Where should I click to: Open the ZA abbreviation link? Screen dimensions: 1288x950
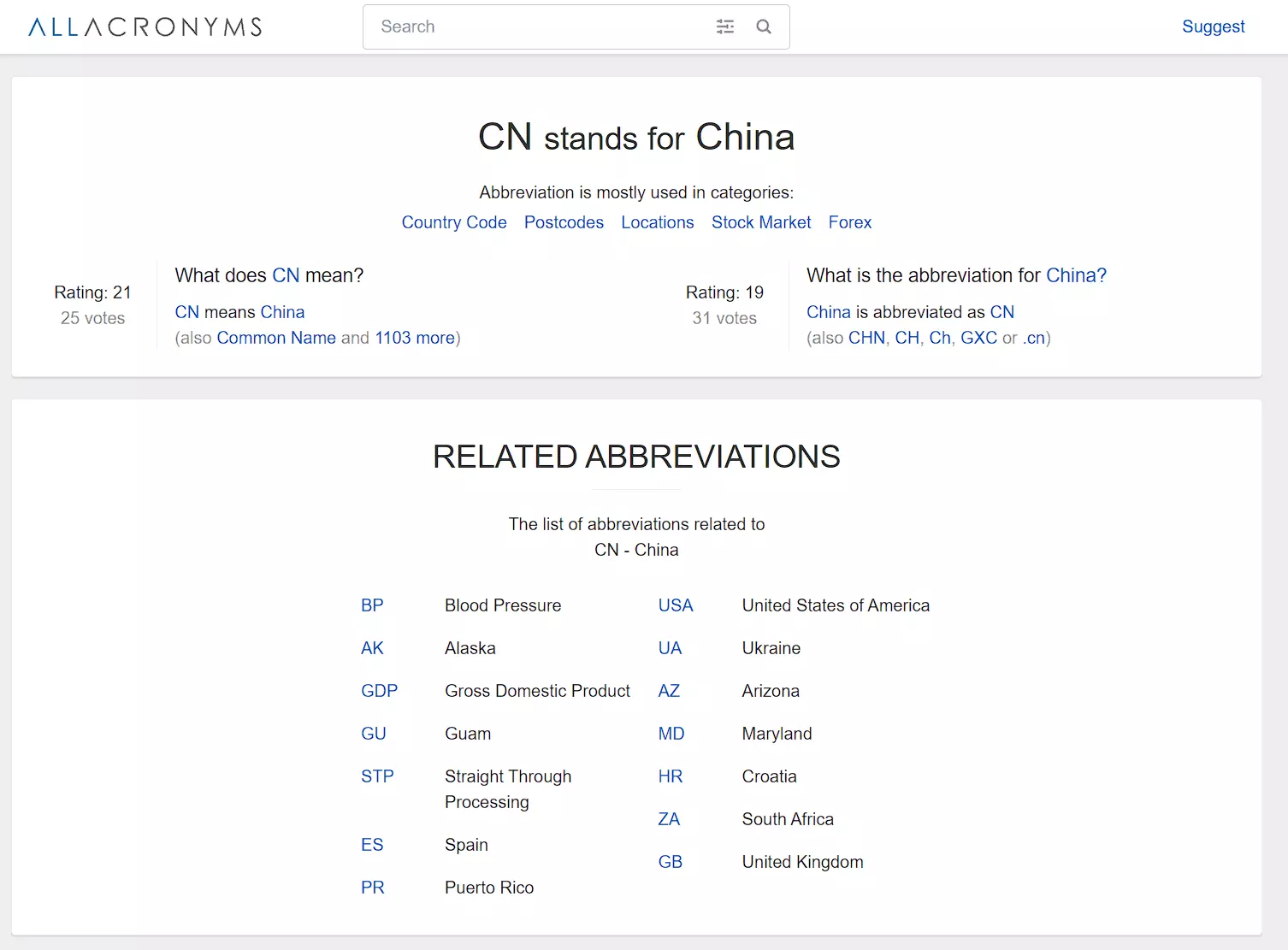coord(669,819)
